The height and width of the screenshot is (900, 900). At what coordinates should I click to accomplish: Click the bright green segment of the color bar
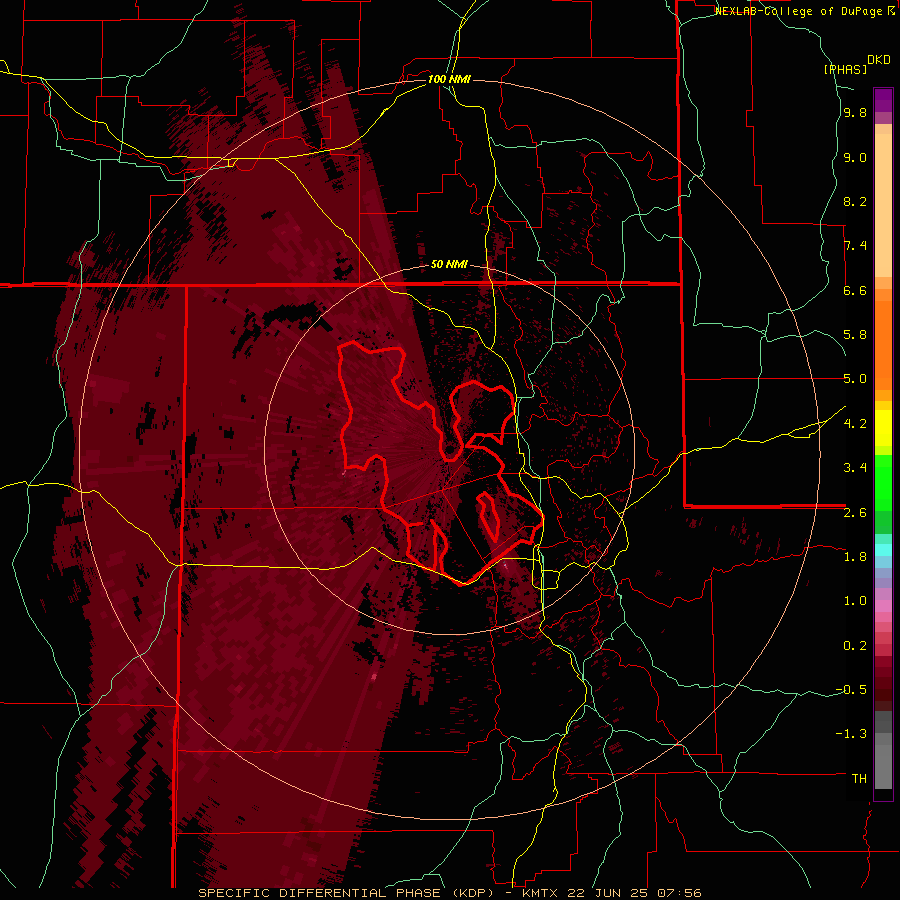pos(883,483)
